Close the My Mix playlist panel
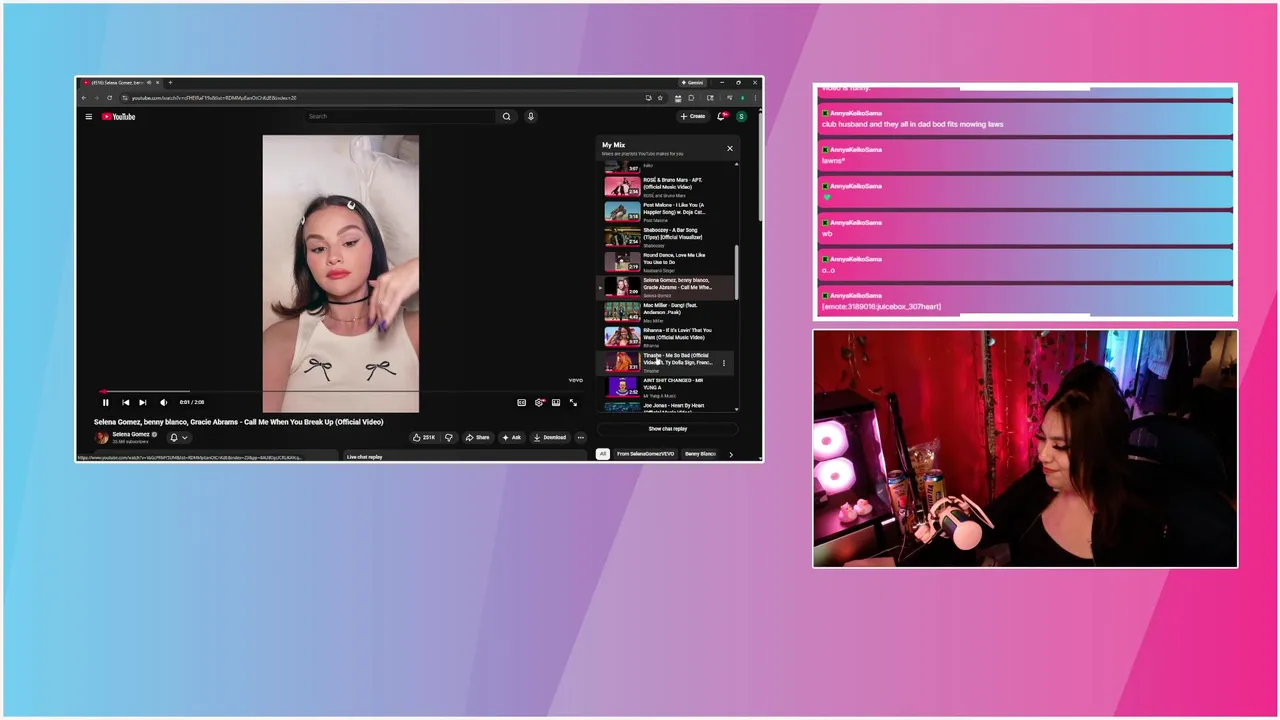 (729, 148)
